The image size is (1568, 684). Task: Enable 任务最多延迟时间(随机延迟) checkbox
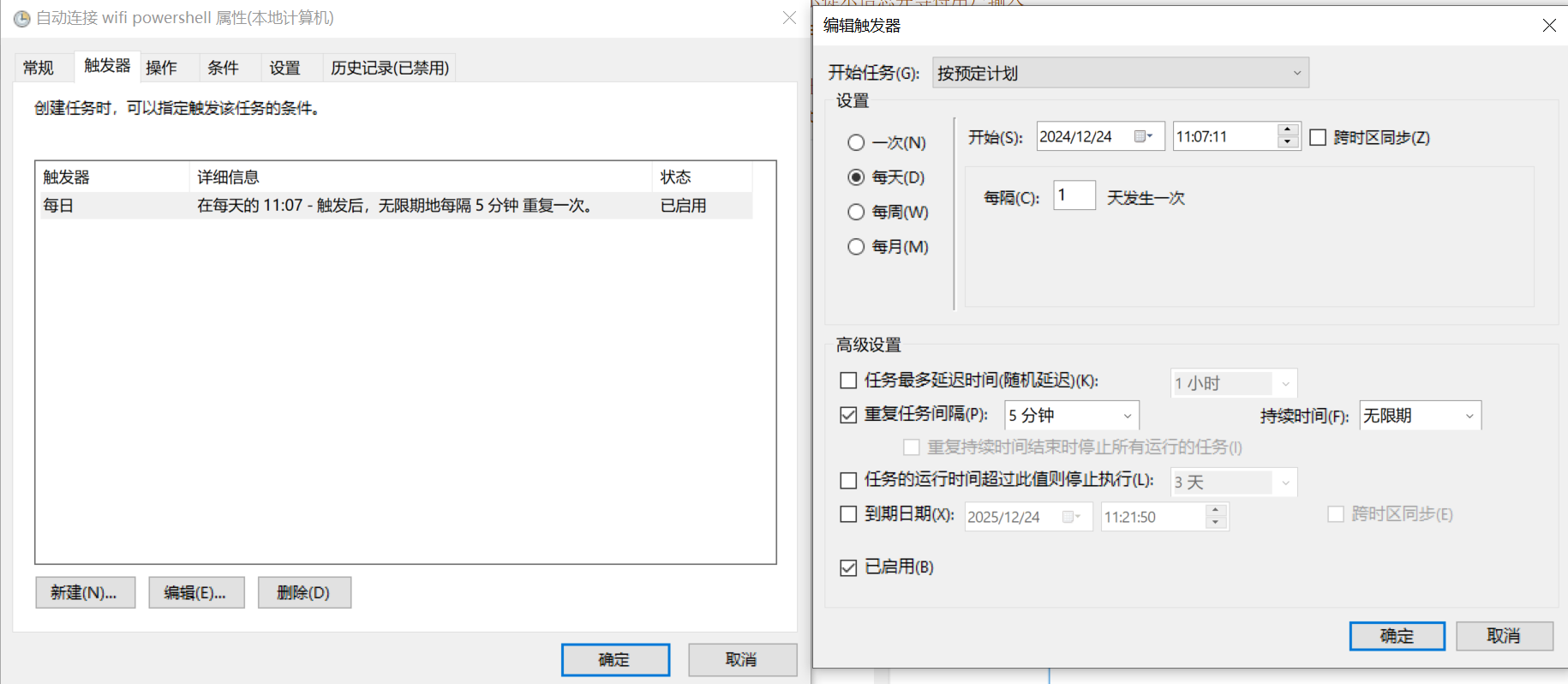tap(848, 381)
